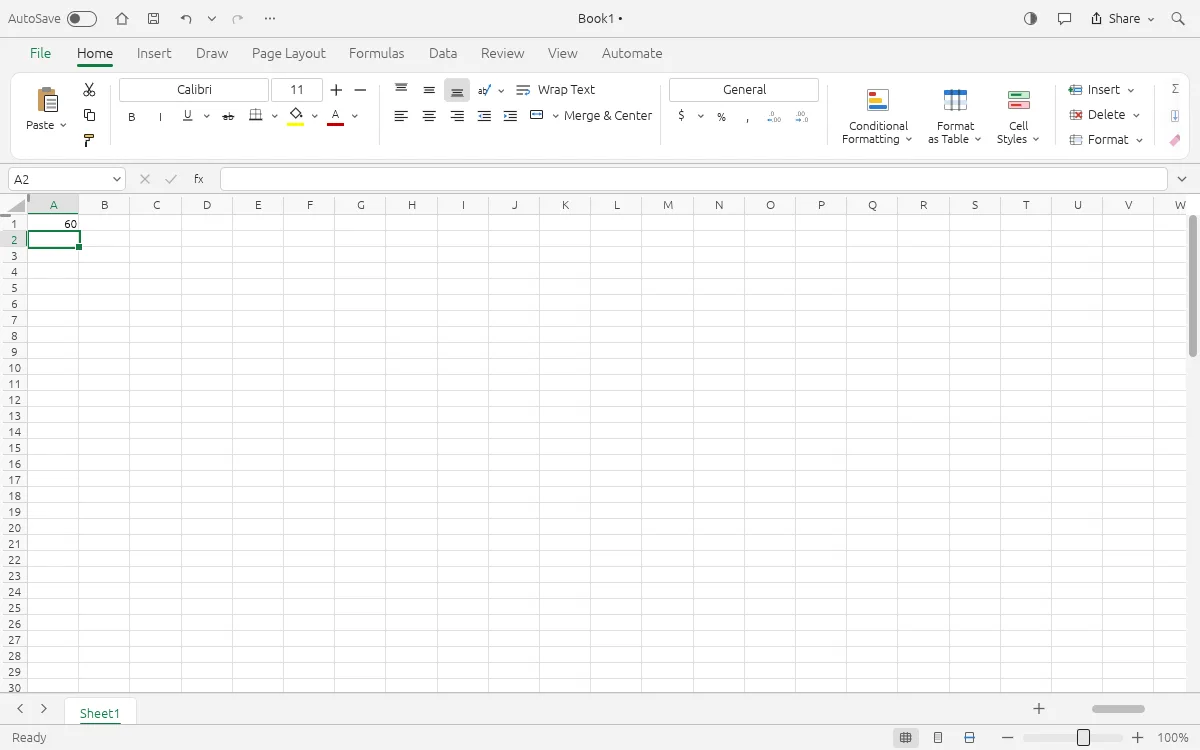
Task: Click Middle Align icon
Action: point(429,90)
